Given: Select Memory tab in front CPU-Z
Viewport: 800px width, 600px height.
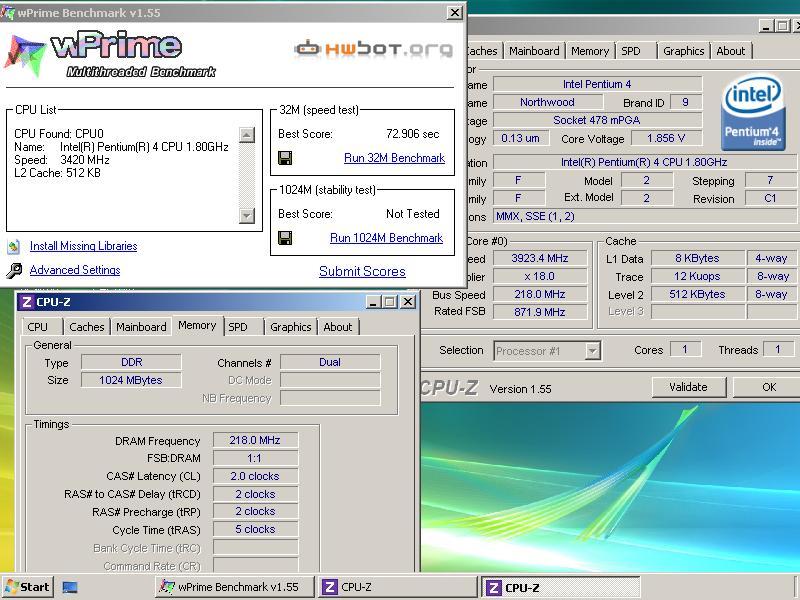Looking at the screenshot, I should (x=197, y=326).
